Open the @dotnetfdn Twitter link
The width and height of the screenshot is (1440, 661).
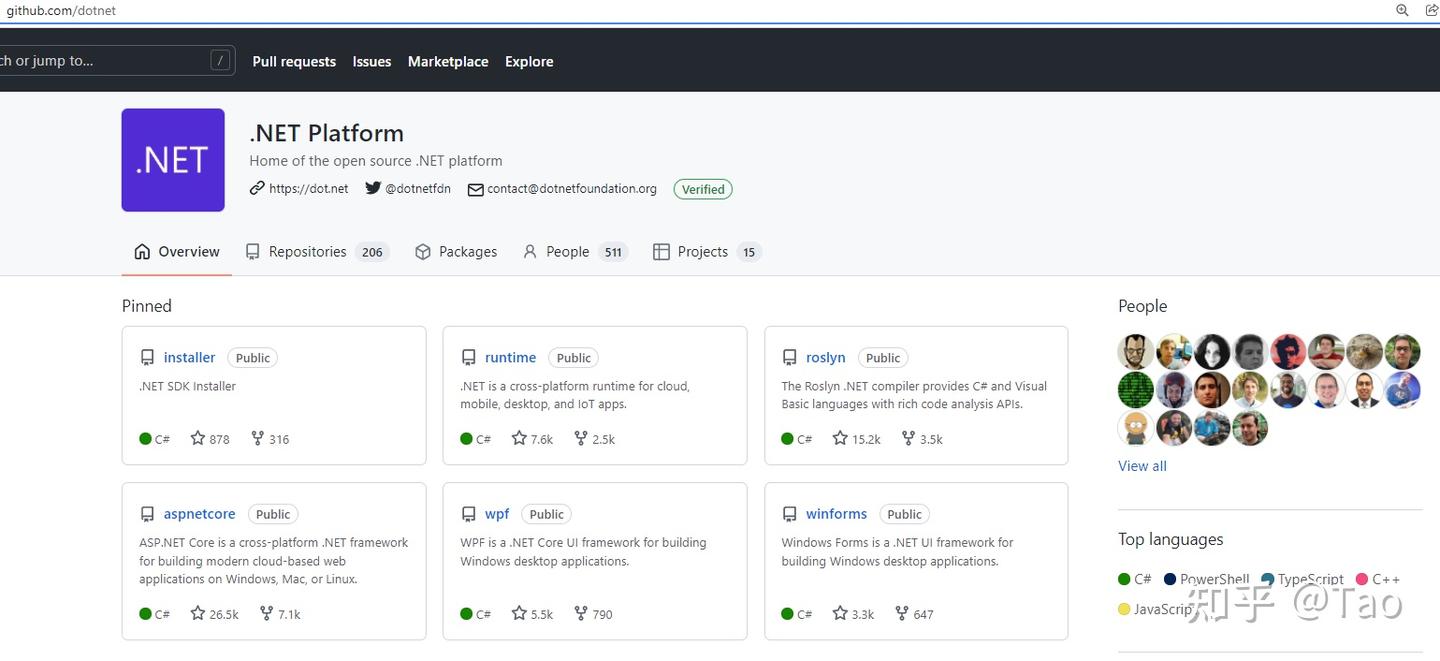tap(408, 188)
